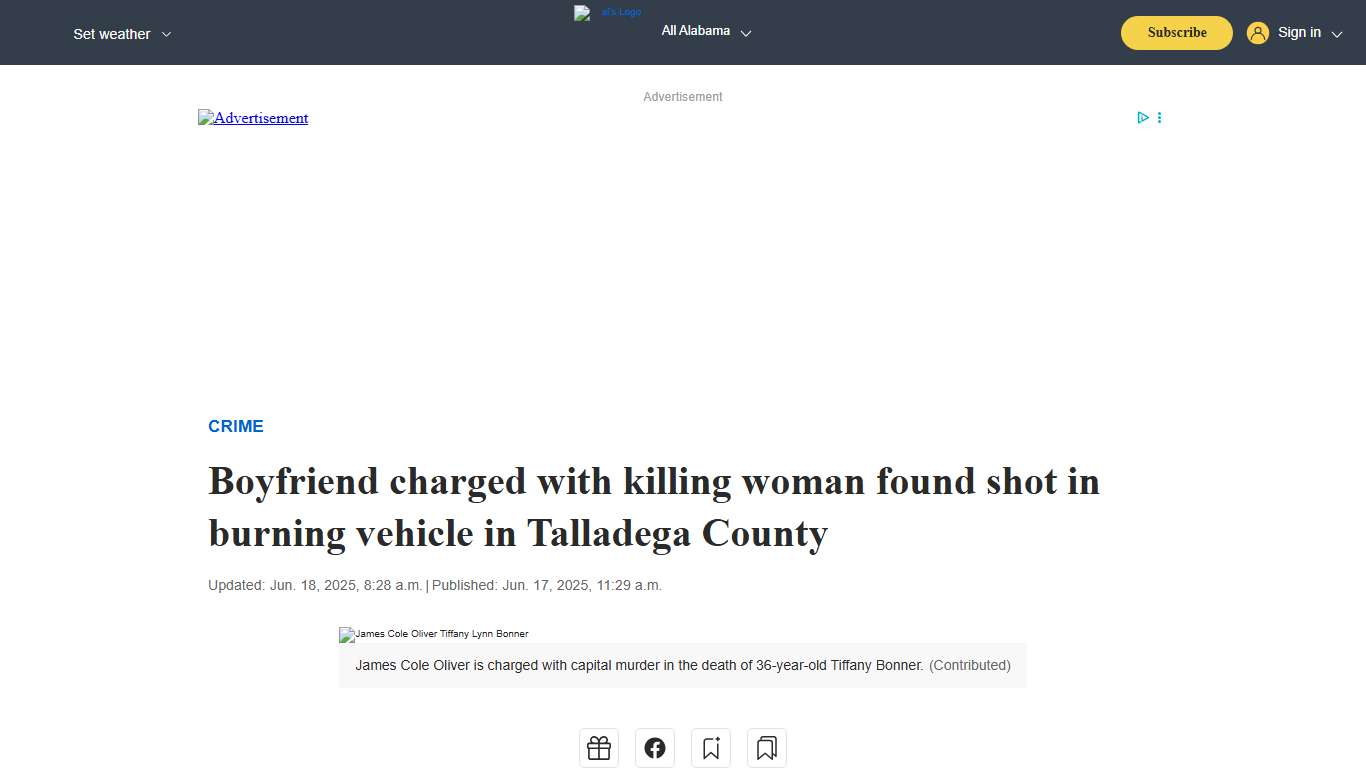Click the al.com logo
Screen dimensions: 1366x768
[607, 12]
